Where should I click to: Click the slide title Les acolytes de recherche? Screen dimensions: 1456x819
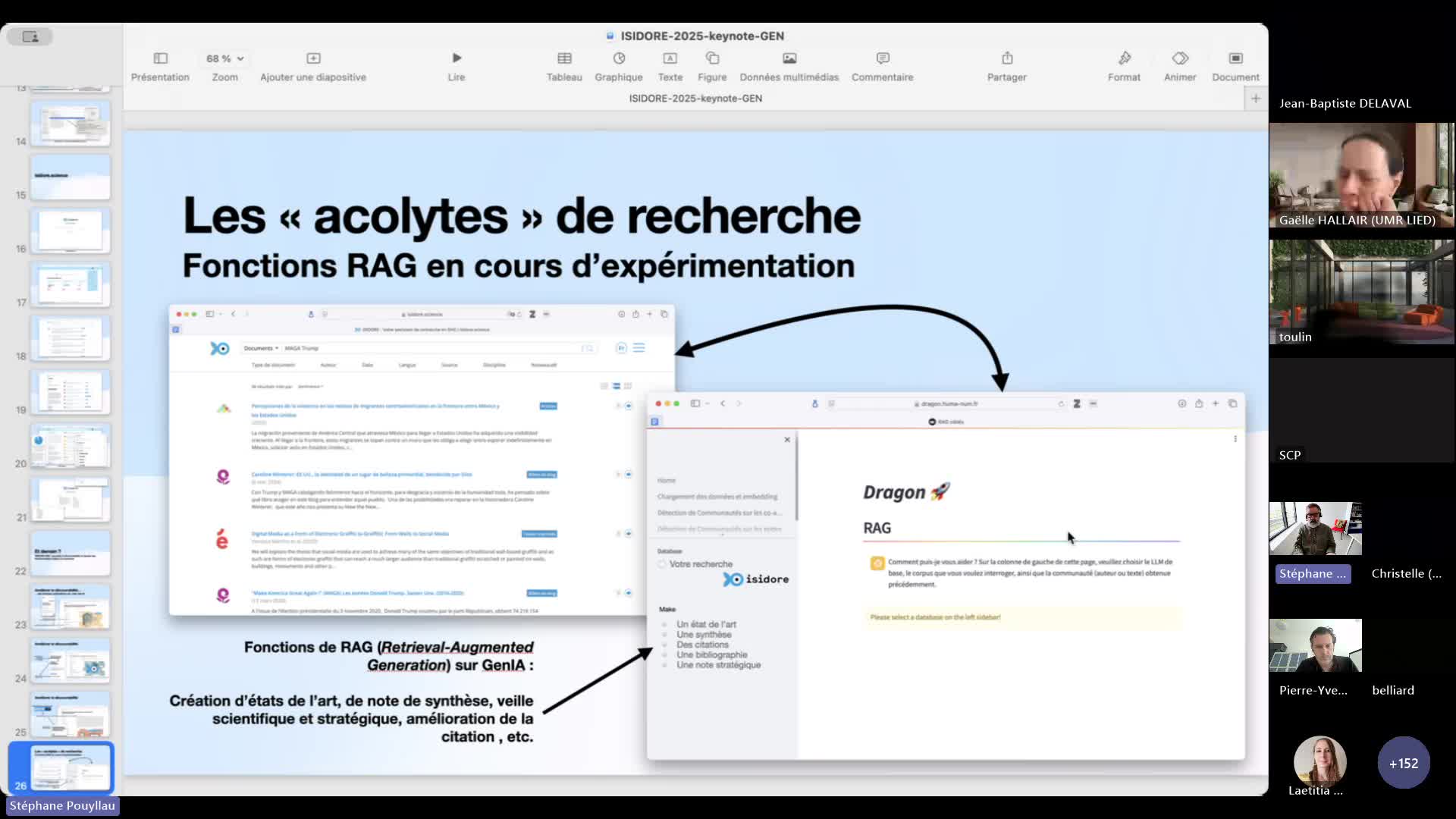click(x=522, y=216)
